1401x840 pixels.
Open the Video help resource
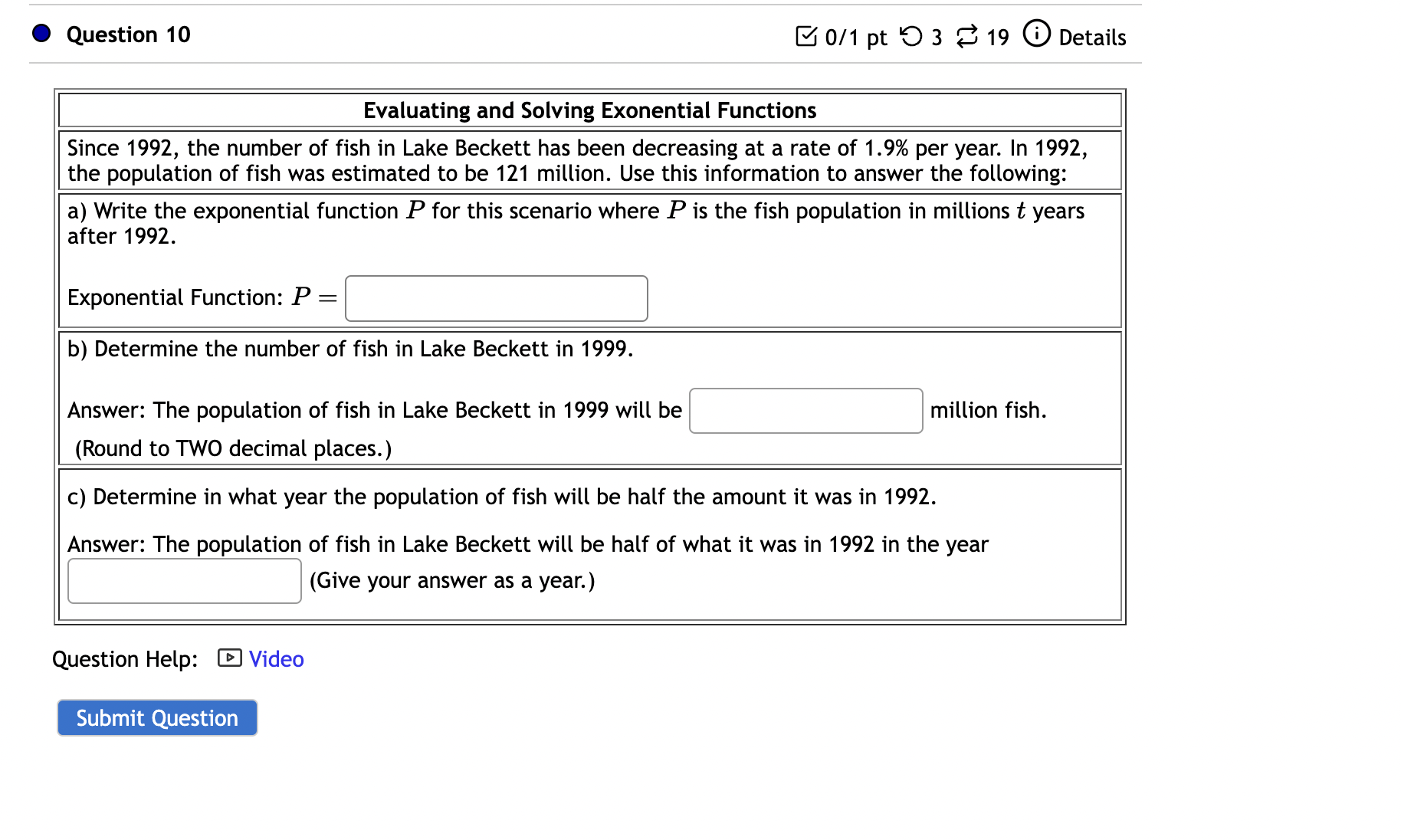275,658
